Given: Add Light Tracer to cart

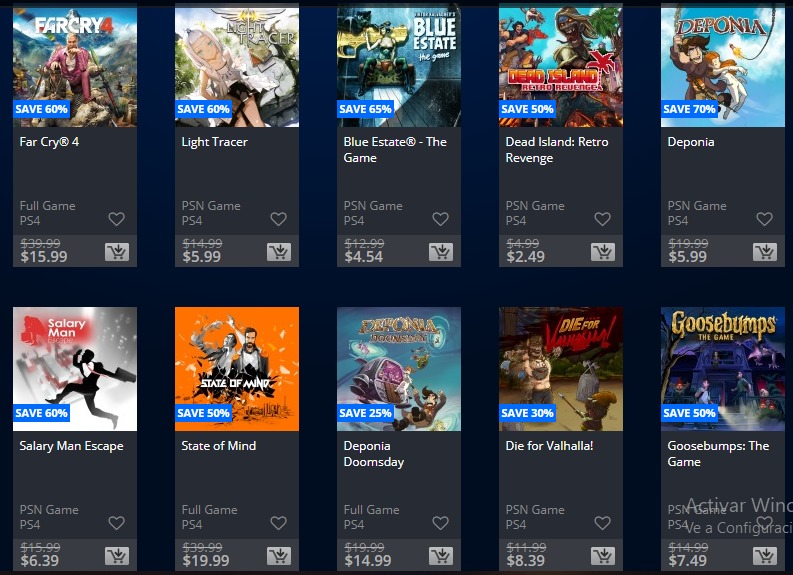Looking at the screenshot, I should (279, 252).
